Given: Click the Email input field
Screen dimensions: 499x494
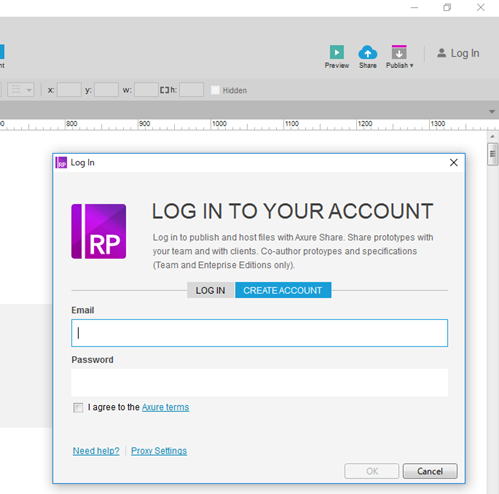Looking at the screenshot, I should point(259,333).
